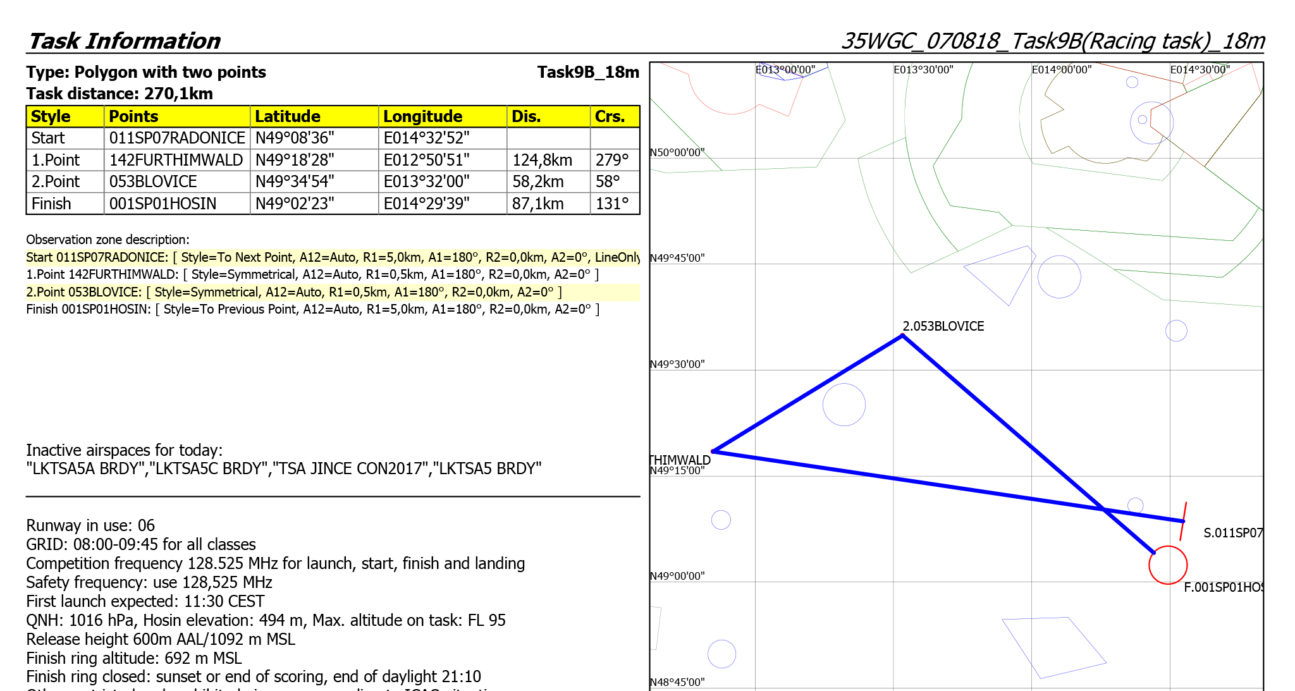This screenshot has width=1295, height=691.
Task: Select the 142FURTHIMWALD point cell
Action: tap(177, 160)
